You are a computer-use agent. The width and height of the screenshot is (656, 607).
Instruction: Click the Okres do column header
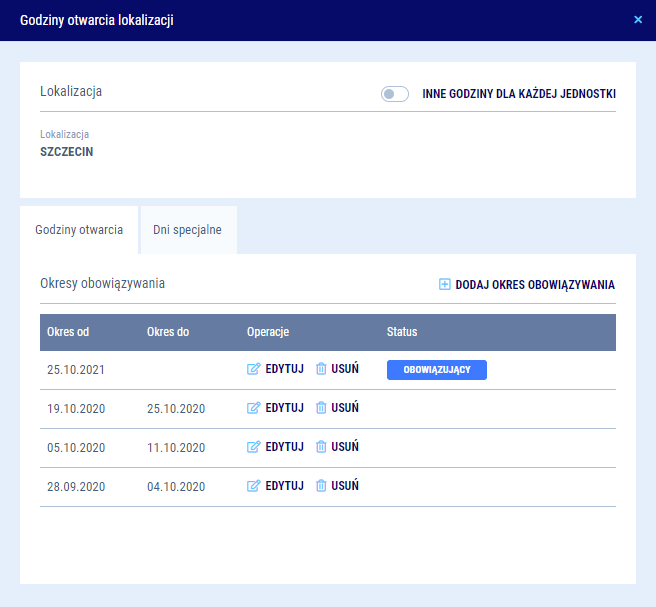[167, 332]
